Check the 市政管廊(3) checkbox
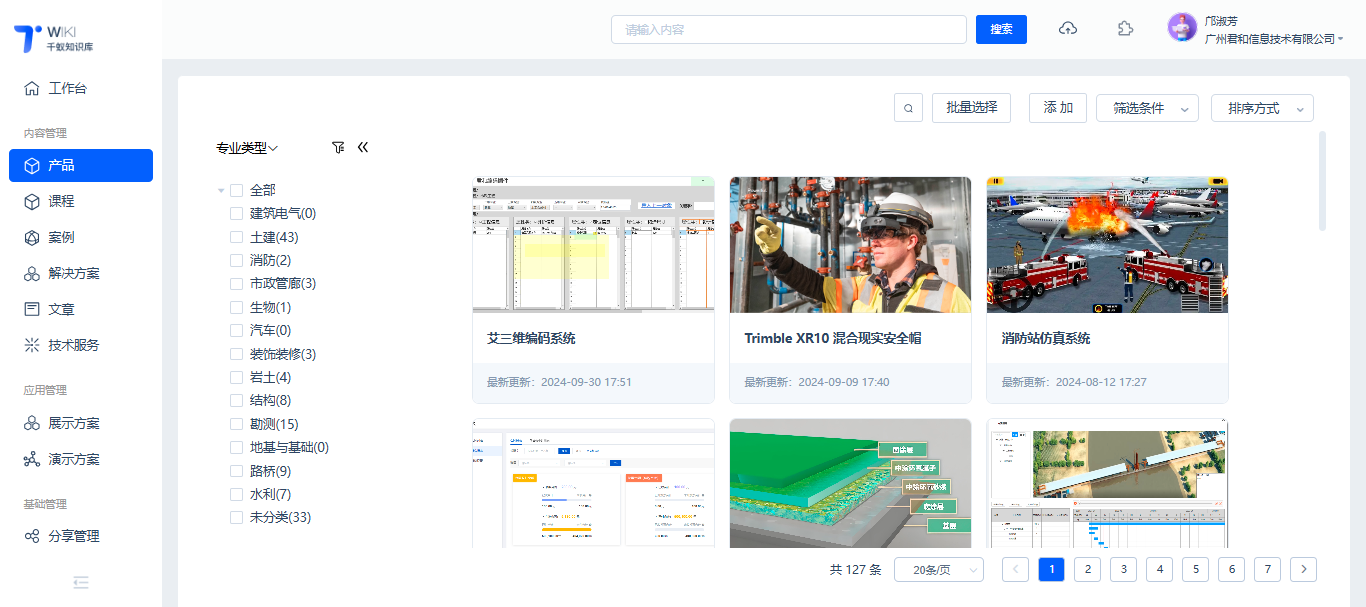 click(237, 283)
